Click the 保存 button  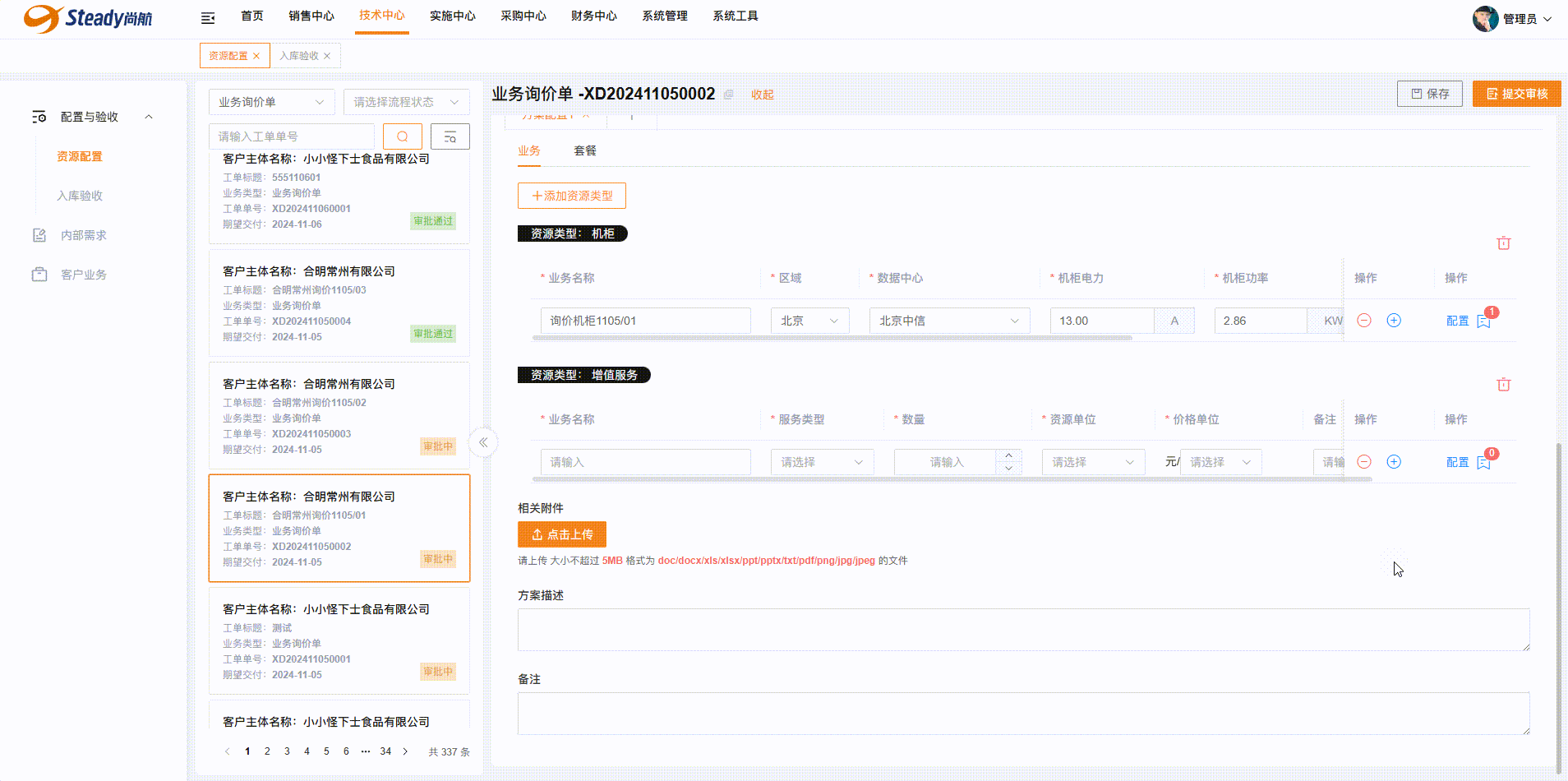tap(1430, 94)
